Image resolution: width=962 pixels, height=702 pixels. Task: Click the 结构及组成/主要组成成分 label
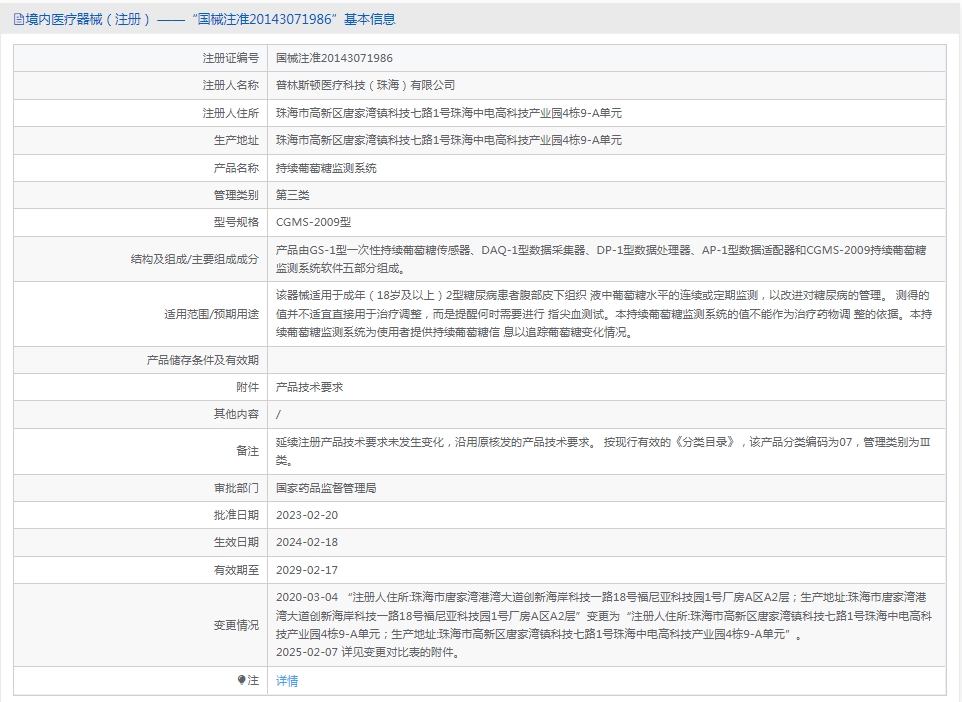[194, 259]
